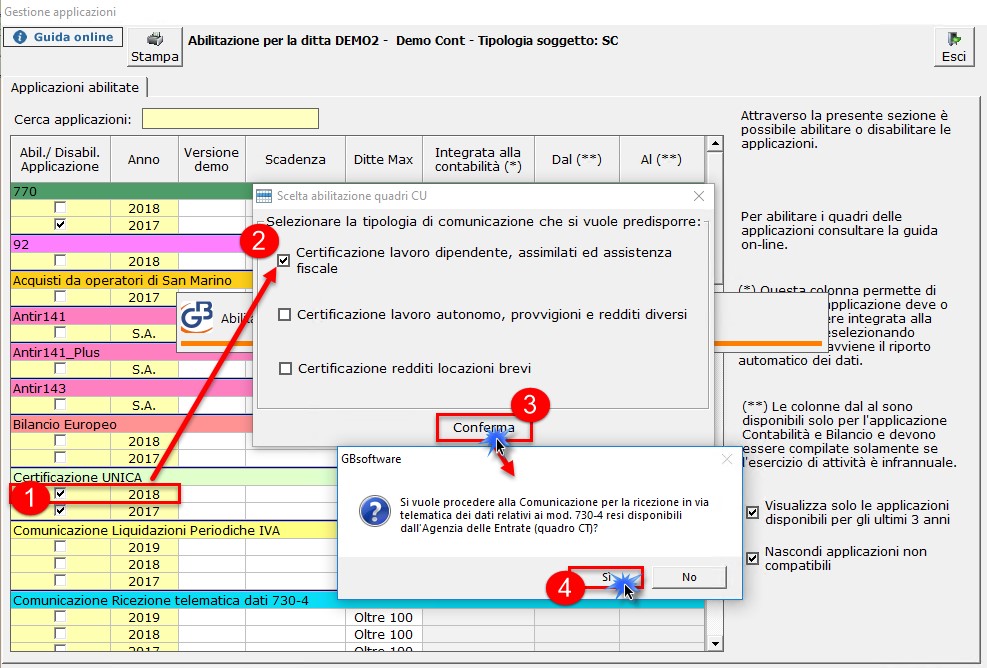This screenshot has width=987, height=668.
Task: Click the table scrollbar down arrow
Action: [714, 643]
